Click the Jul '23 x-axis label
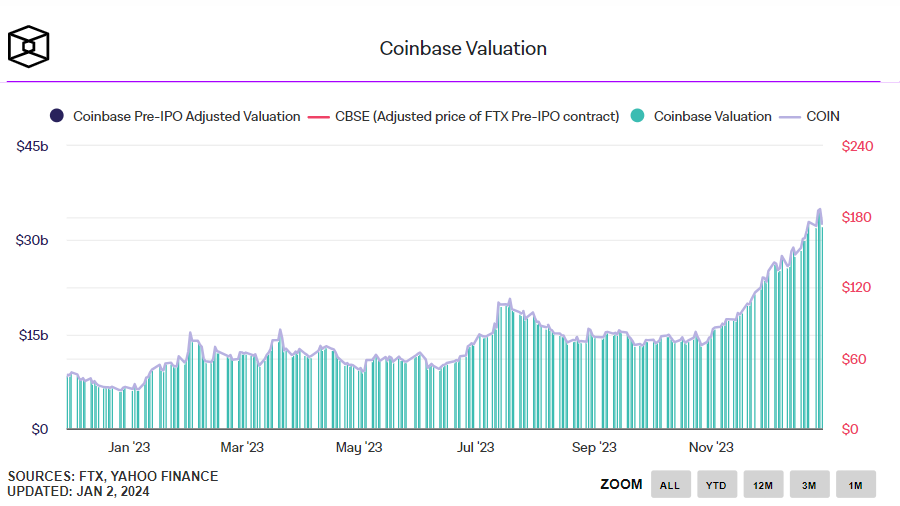 475,447
